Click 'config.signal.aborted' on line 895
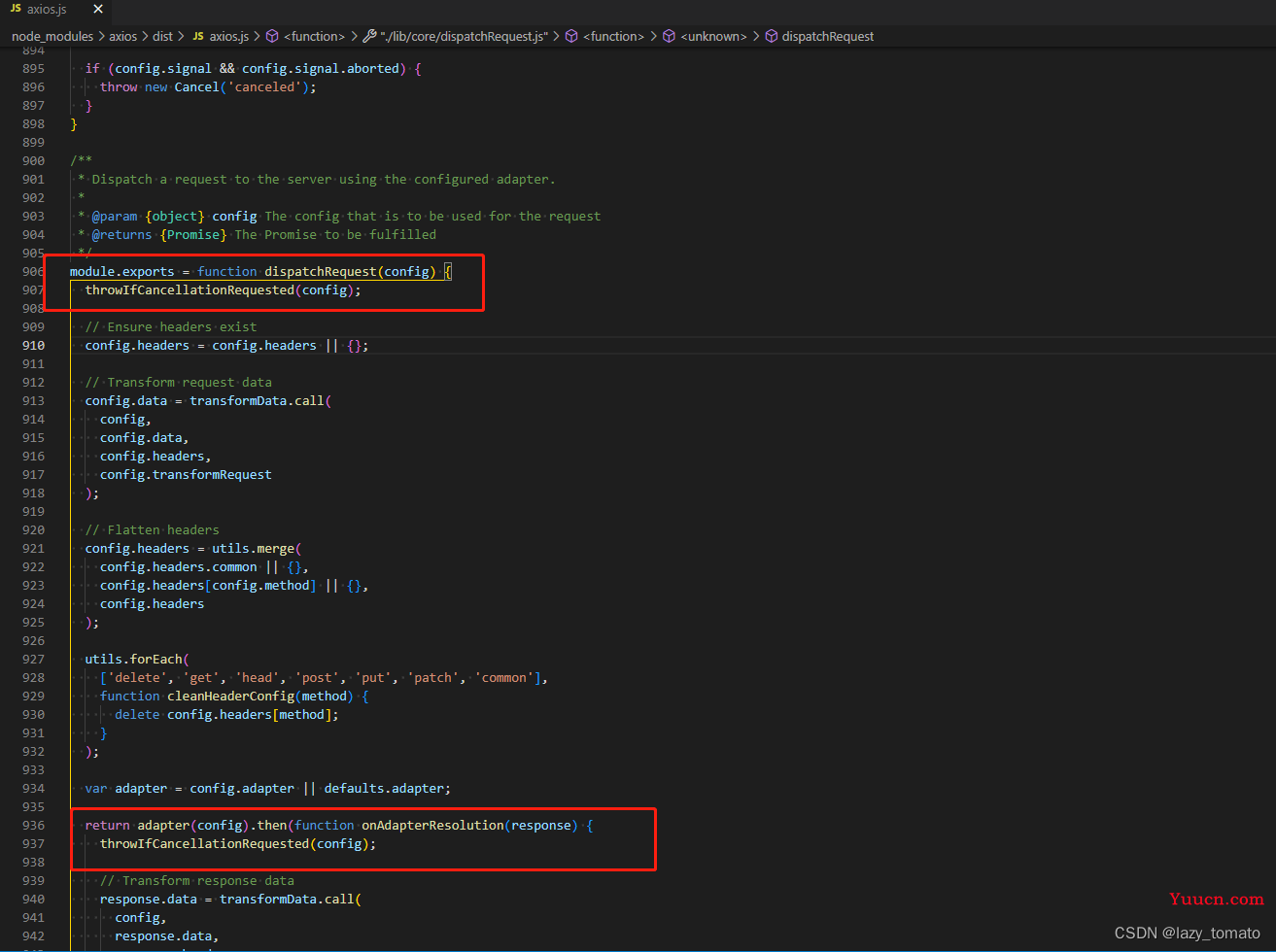This screenshot has height=952, width=1276. tap(321, 68)
